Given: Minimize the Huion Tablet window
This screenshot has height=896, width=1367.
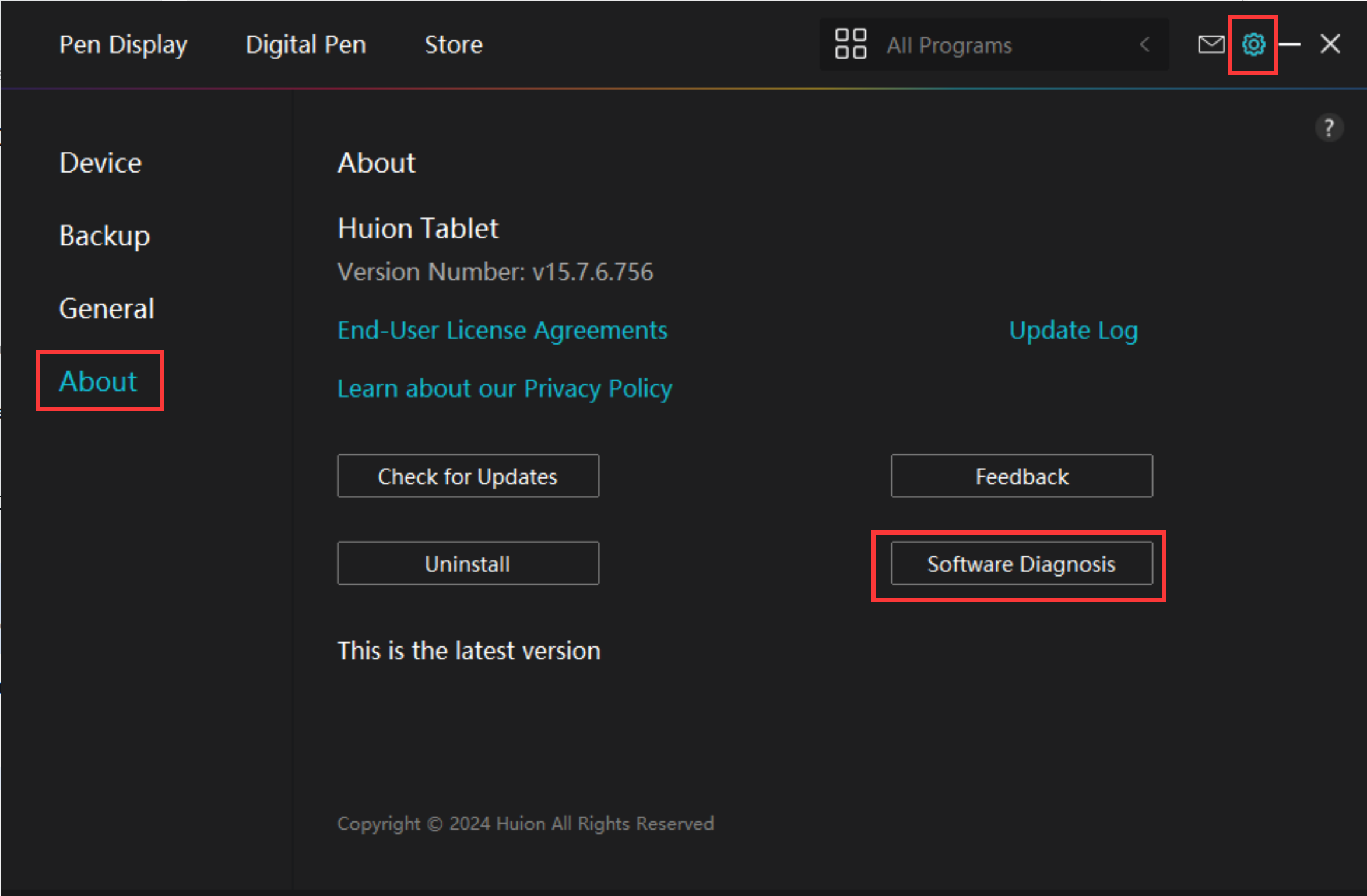Looking at the screenshot, I should tap(1290, 44).
